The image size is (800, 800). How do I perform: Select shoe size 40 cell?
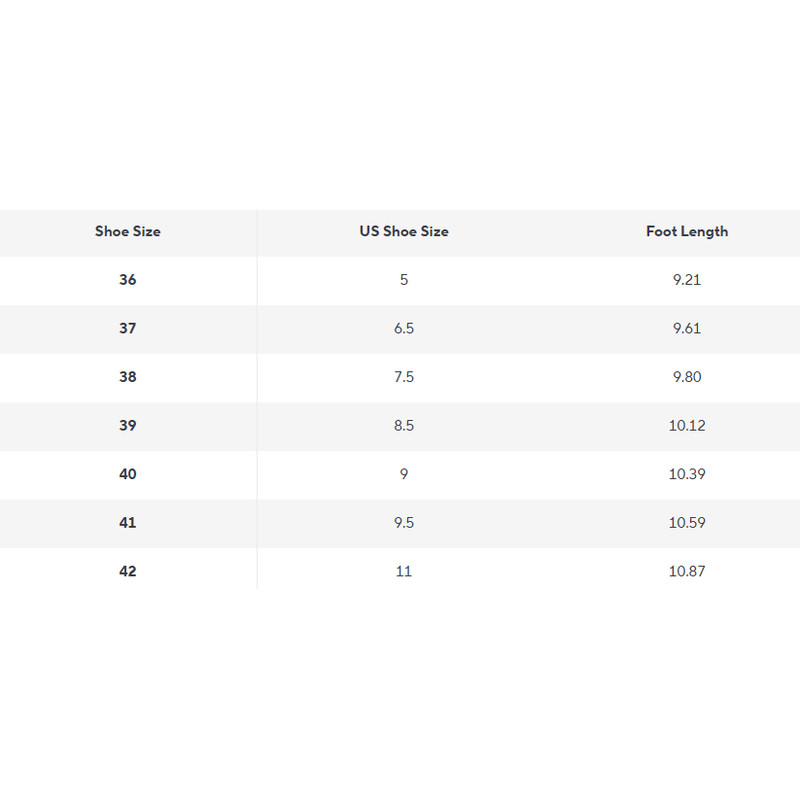(x=128, y=474)
